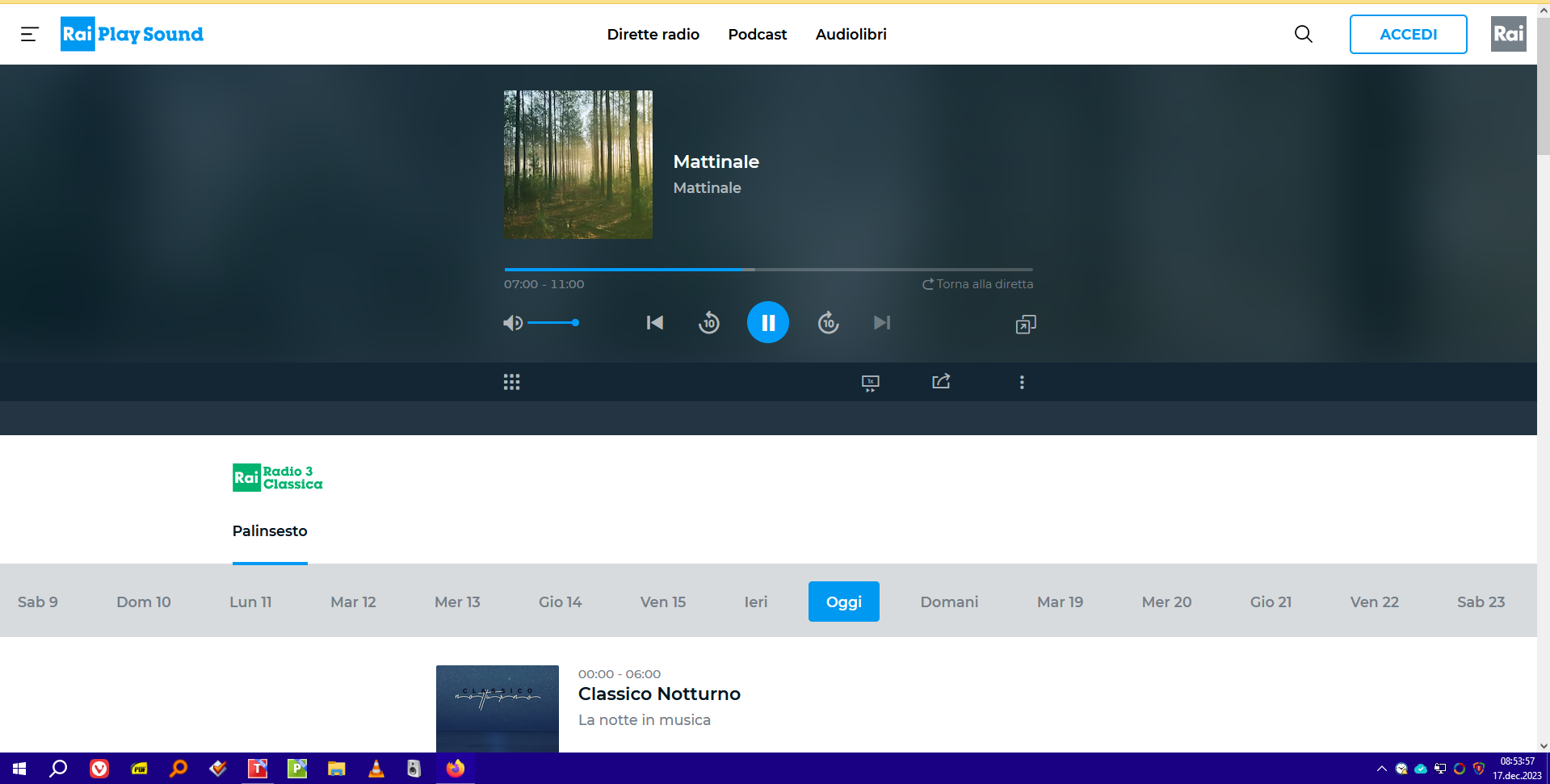
Task: Skip forward ten seconds
Action: tap(828, 323)
